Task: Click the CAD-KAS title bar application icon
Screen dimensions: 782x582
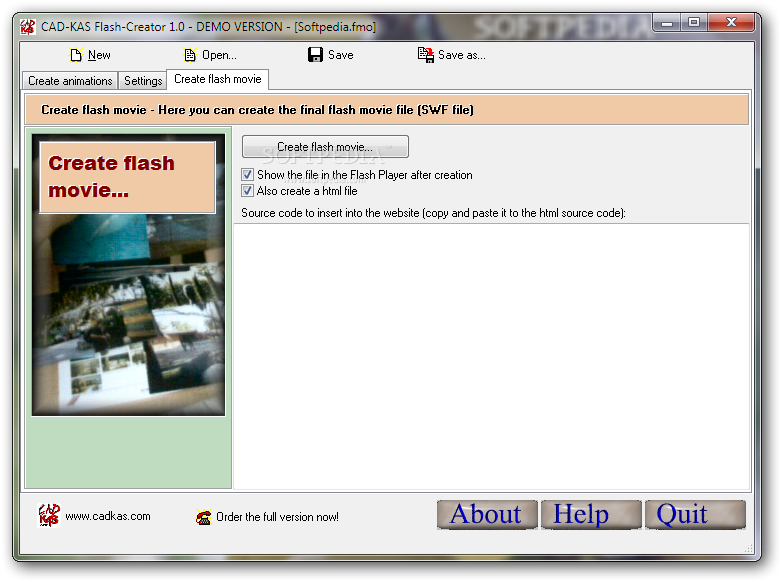Action: [x=28, y=27]
